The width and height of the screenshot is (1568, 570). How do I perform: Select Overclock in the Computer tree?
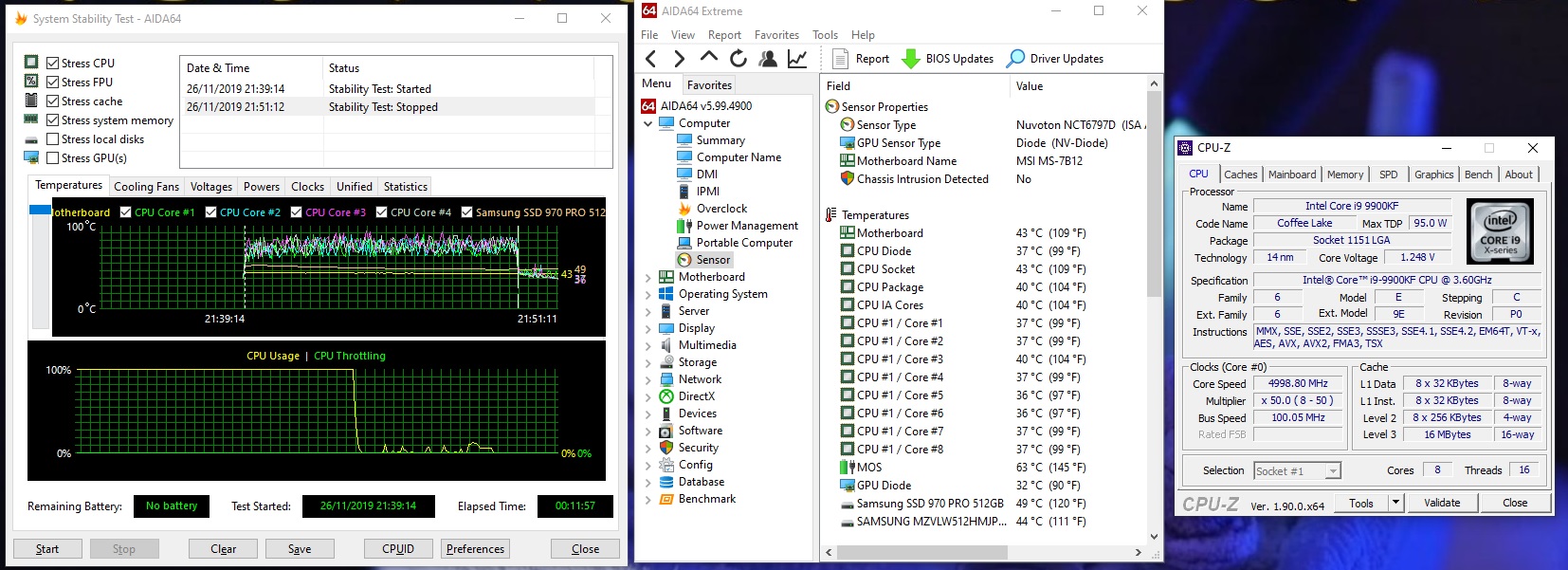click(x=721, y=209)
